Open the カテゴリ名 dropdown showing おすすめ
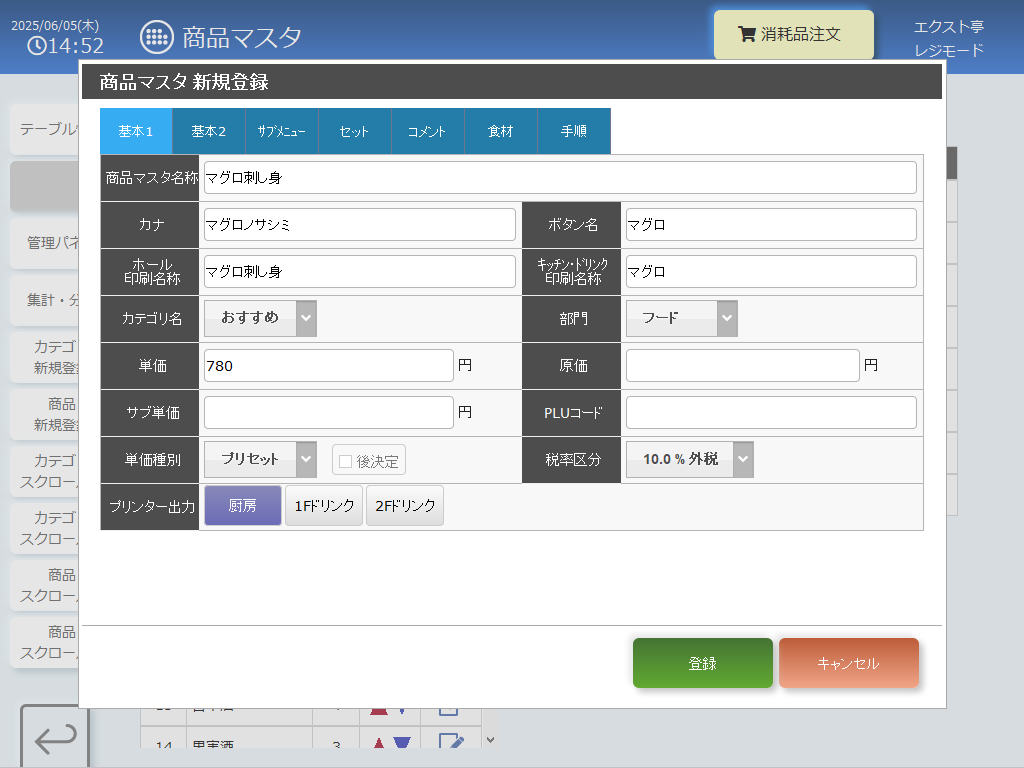 pos(261,318)
